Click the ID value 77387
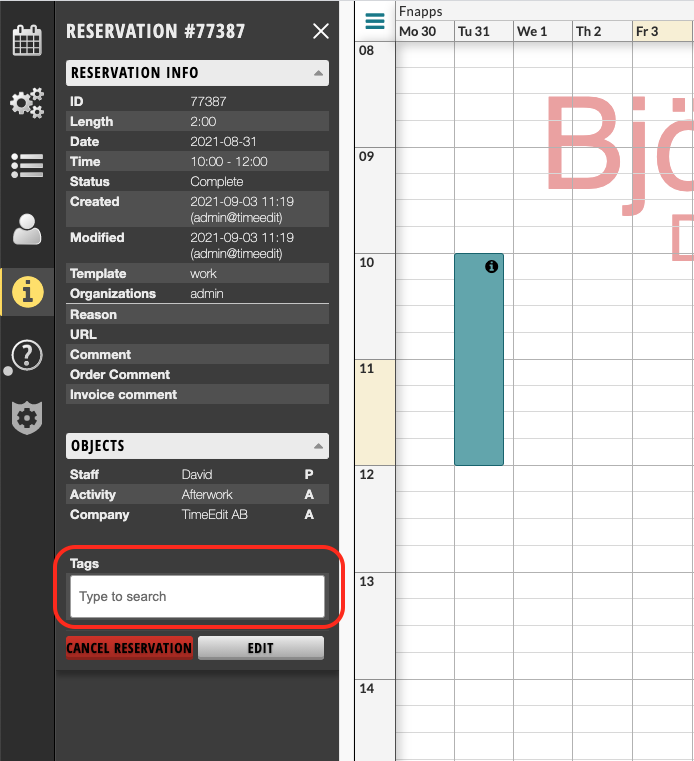The image size is (694, 761). 208,101
